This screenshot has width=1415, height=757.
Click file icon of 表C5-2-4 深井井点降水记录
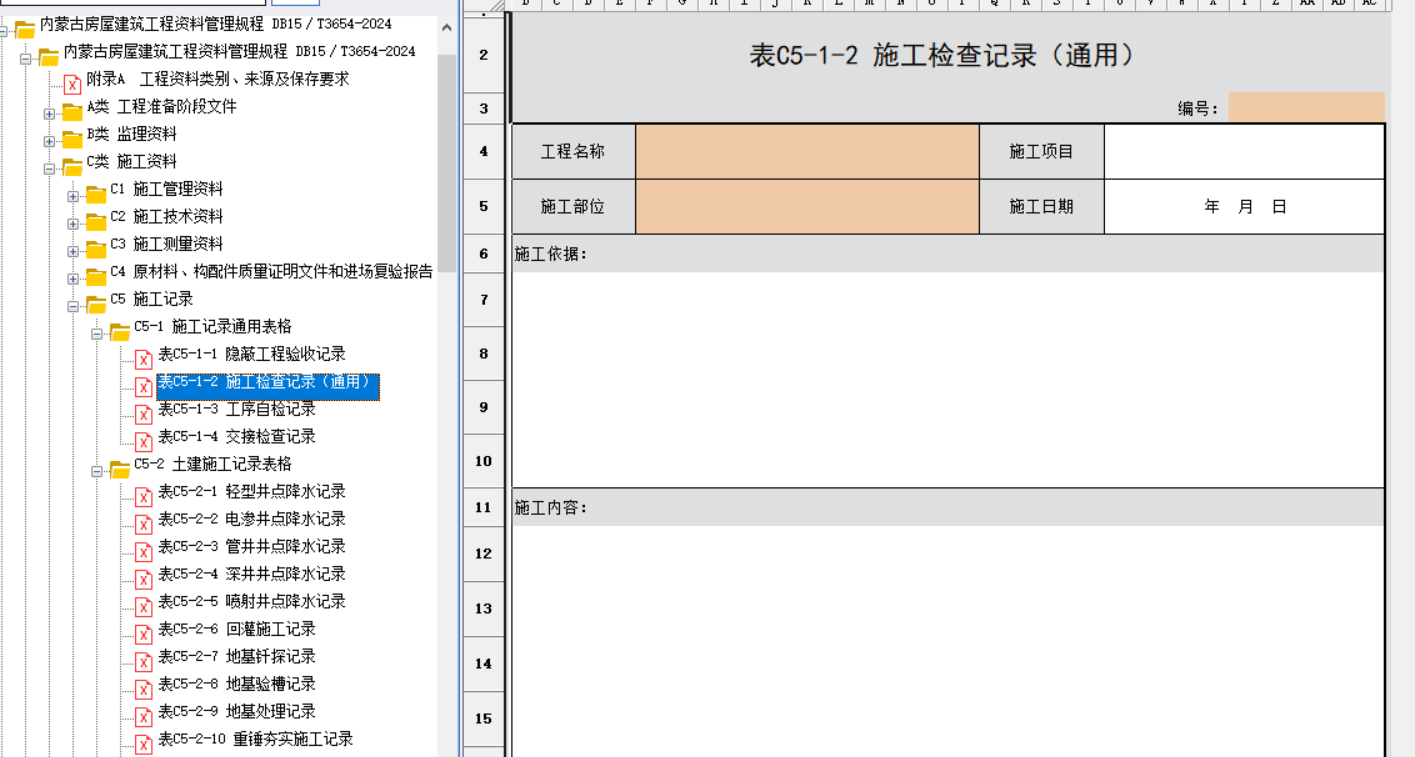pyautogui.click(x=143, y=579)
